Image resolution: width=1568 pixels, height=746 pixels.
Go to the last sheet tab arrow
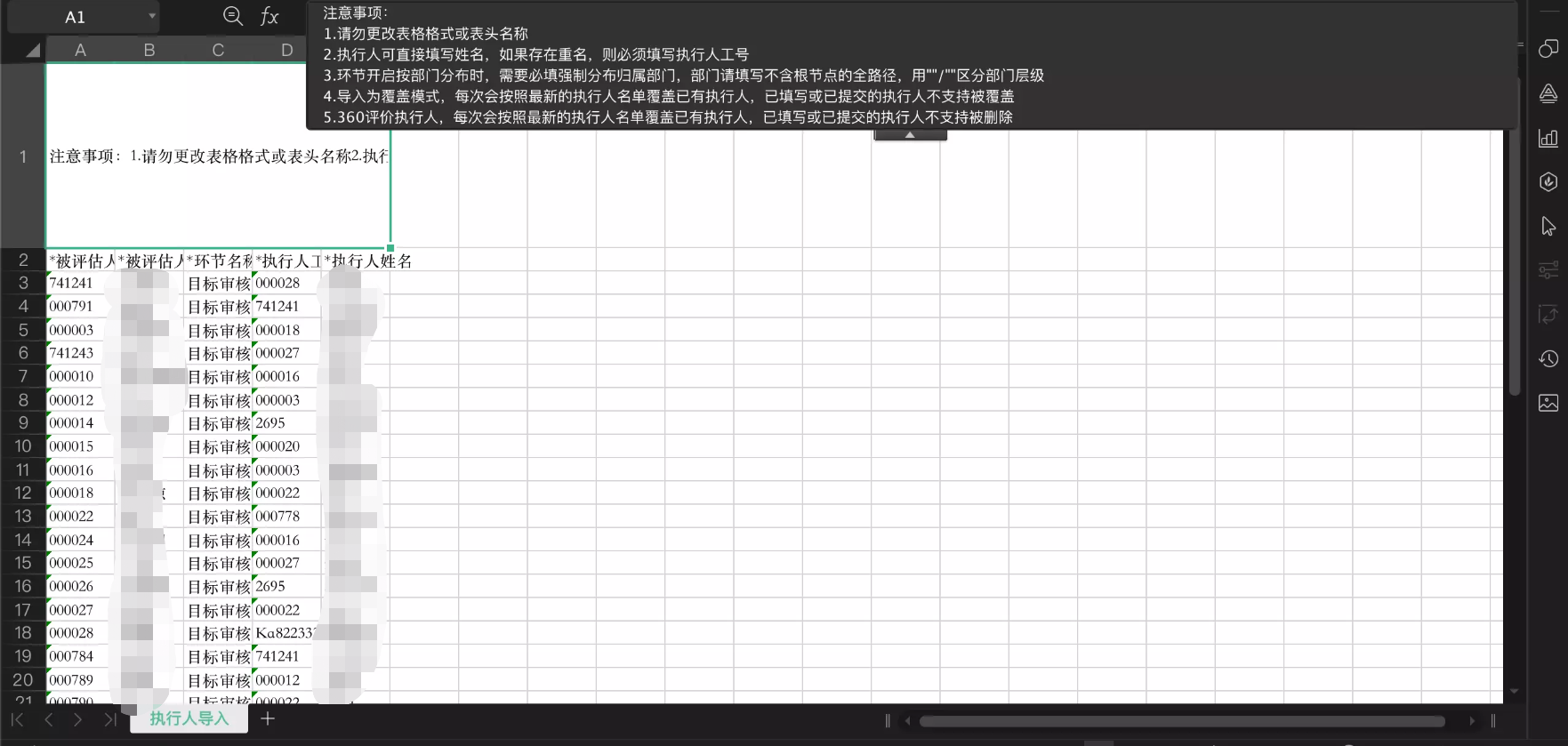point(109,719)
